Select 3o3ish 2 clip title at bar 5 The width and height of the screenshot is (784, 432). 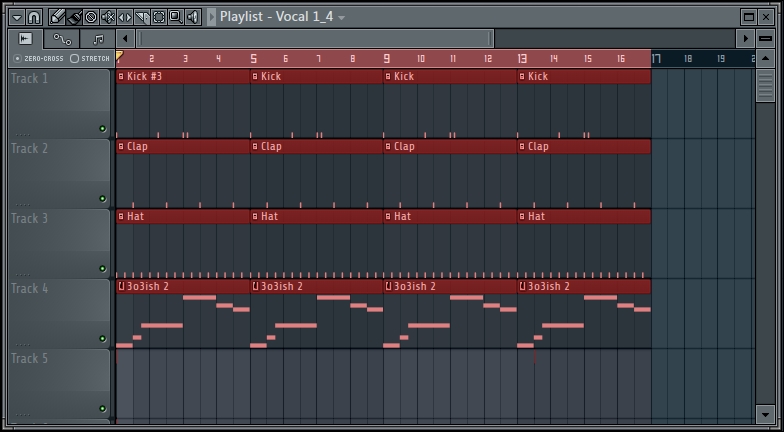pyautogui.click(x=281, y=286)
